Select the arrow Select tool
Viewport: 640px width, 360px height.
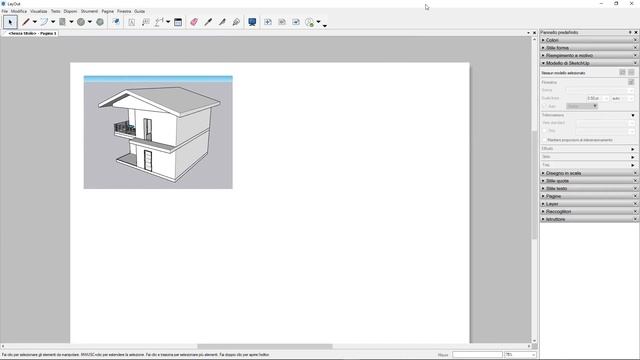[10, 22]
